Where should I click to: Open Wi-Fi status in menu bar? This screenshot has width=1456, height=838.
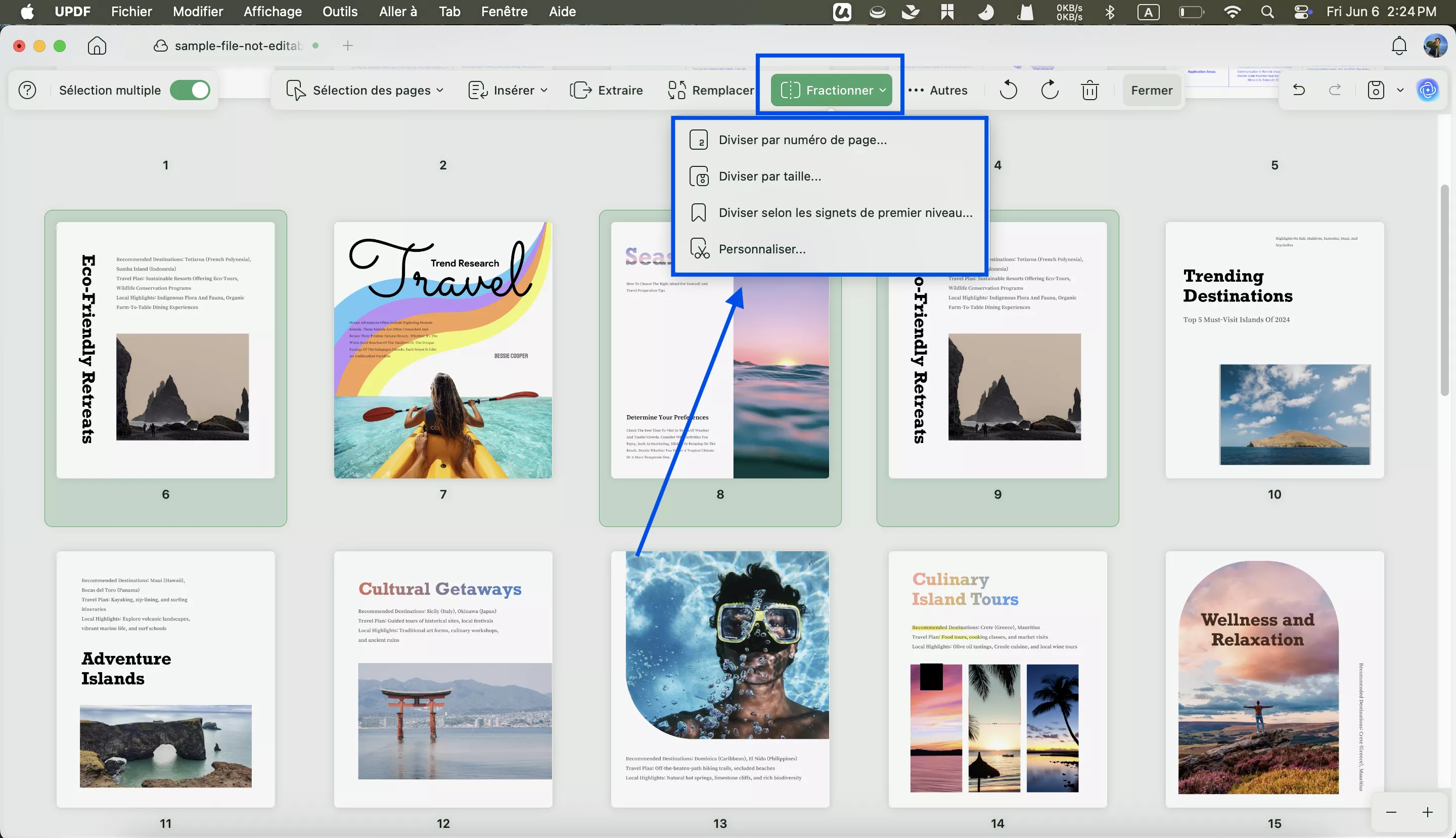[x=1232, y=12]
